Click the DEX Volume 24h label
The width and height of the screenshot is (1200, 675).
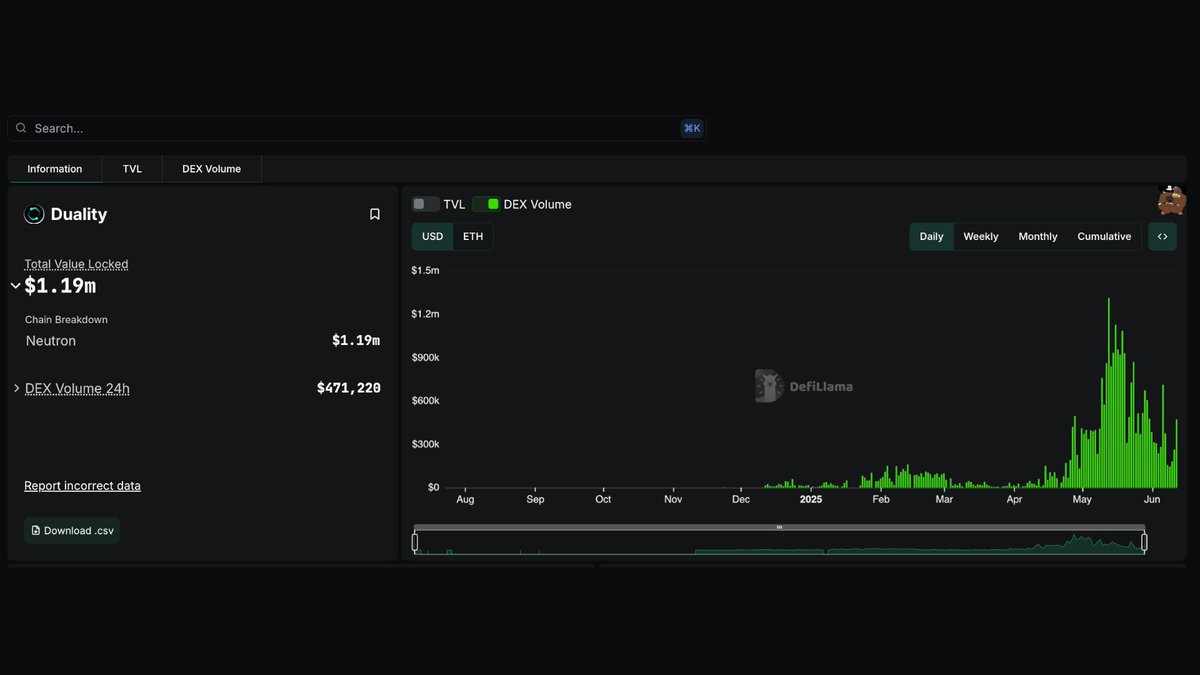(x=77, y=388)
